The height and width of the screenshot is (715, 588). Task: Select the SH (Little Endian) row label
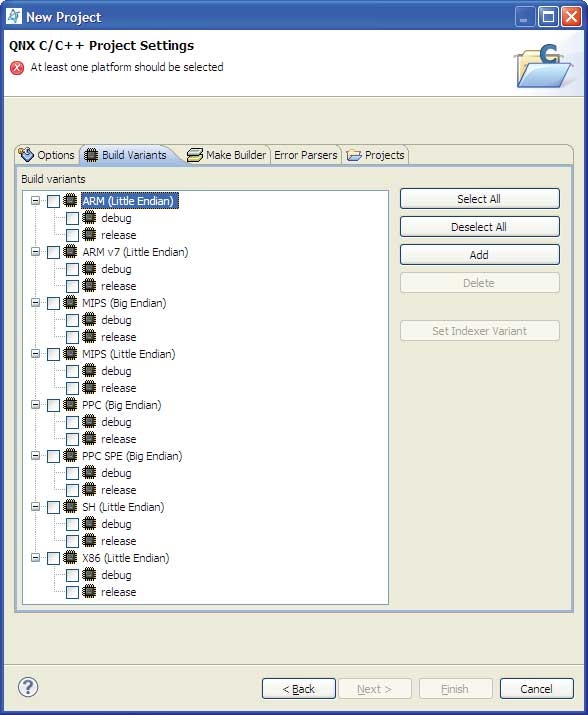click(x=123, y=507)
